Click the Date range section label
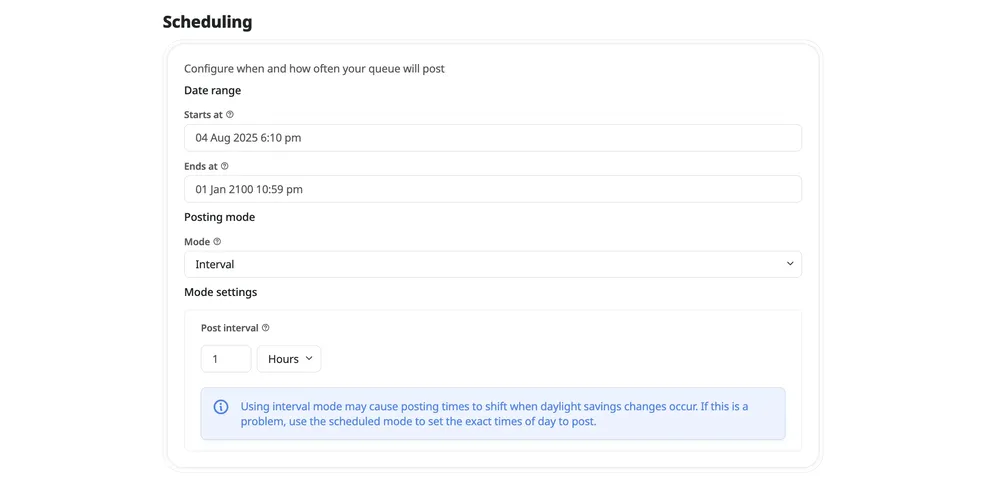Image resolution: width=1000 pixels, height=499 pixels. pyautogui.click(x=212, y=91)
